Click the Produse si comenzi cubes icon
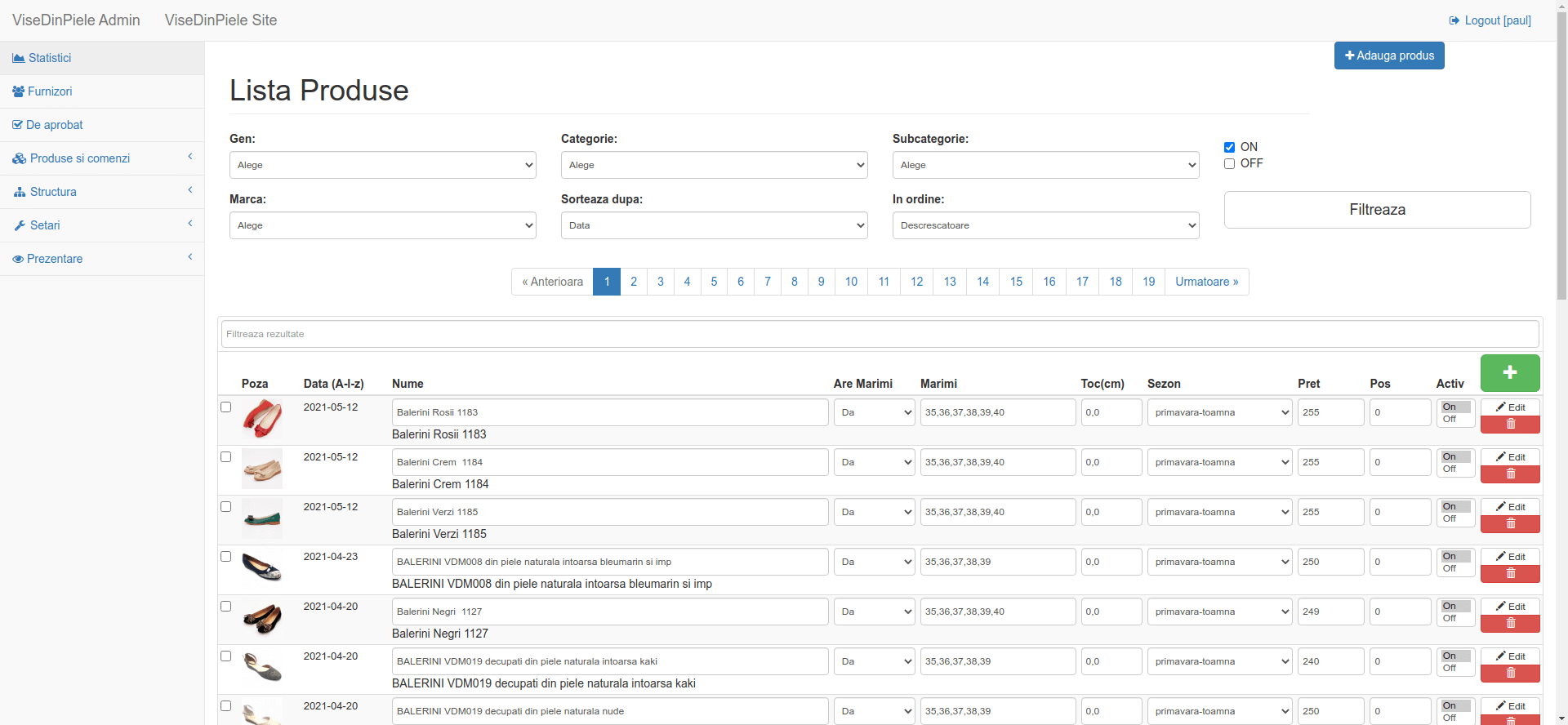Screen dimensions: 1568x725 click(x=20, y=158)
